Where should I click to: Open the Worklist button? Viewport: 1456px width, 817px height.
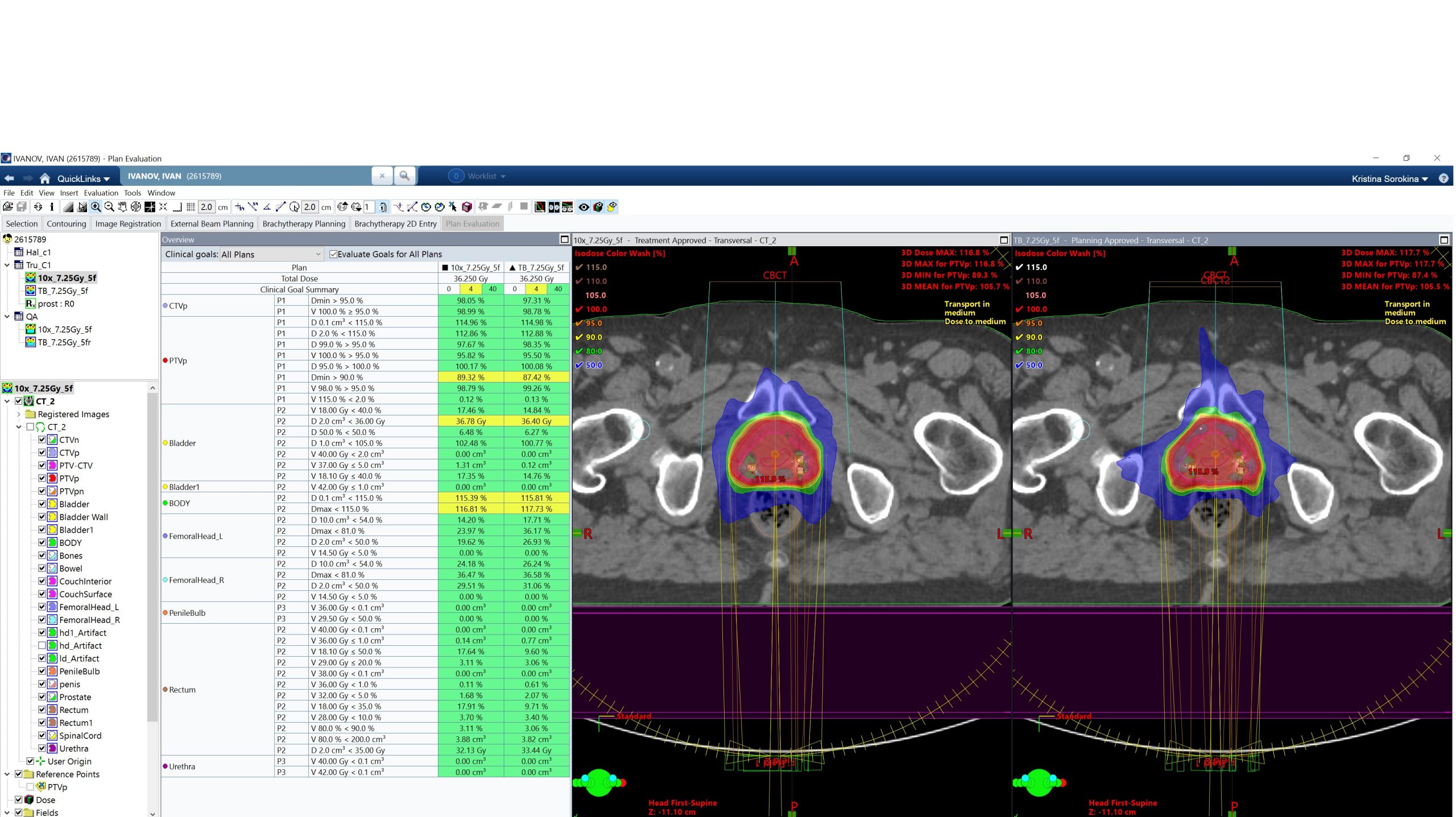click(482, 176)
